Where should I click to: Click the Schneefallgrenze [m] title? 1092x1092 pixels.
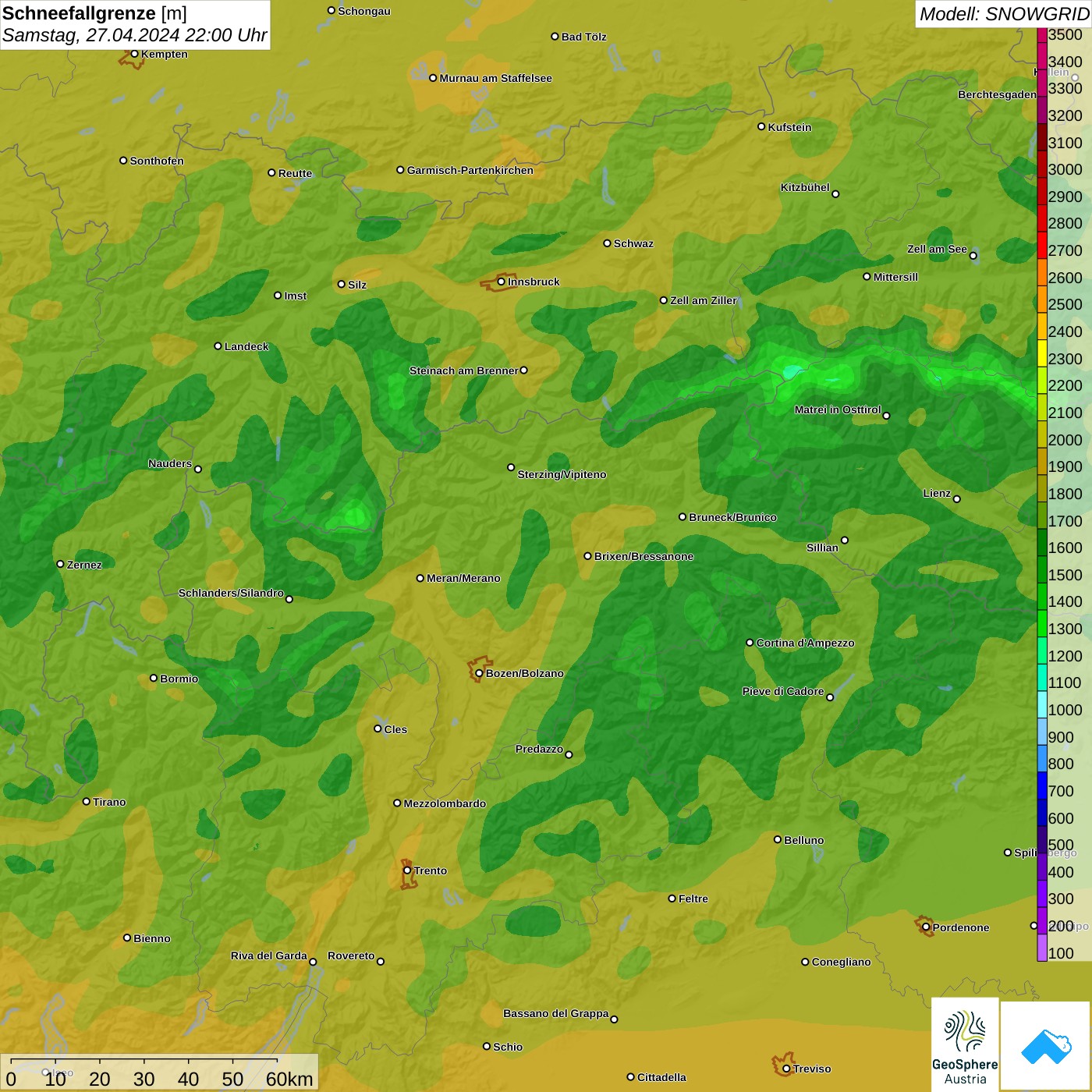[94, 13]
